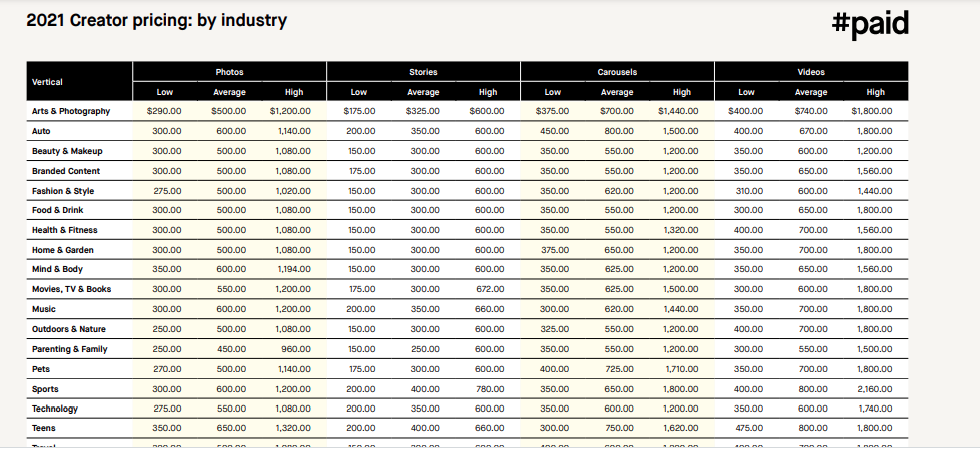
Task: Select the Beauty & Makeup row label
Action: tap(67, 151)
